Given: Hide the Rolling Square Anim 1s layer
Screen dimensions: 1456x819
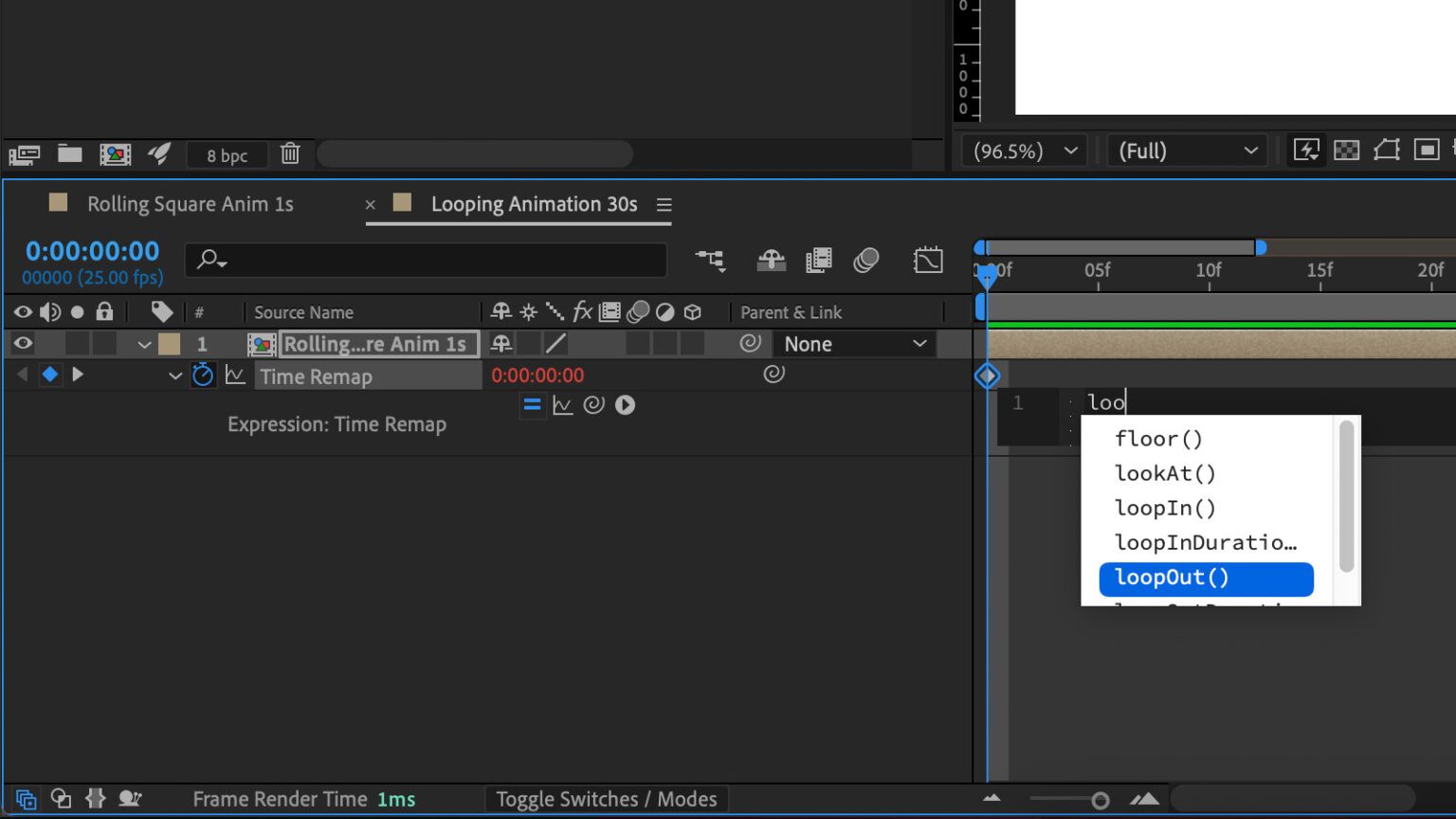Looking at the screenshot, I should [x=22, y=343].
